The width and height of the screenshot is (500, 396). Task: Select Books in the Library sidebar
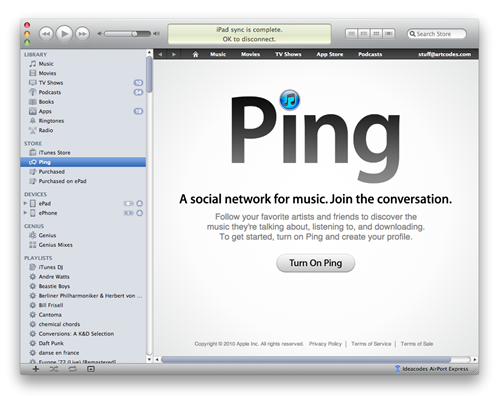click(x=83, y=102)
